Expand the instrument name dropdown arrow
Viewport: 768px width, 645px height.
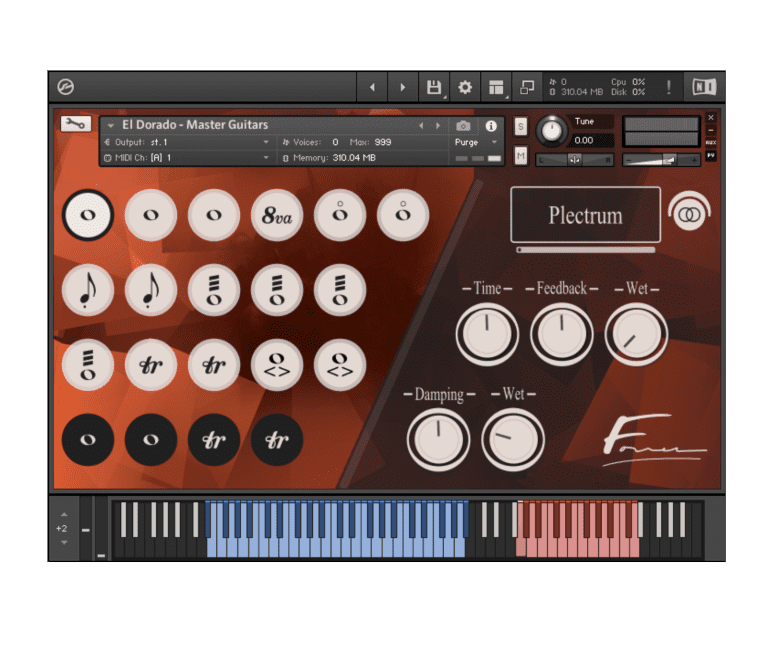[x=111, y=126]
